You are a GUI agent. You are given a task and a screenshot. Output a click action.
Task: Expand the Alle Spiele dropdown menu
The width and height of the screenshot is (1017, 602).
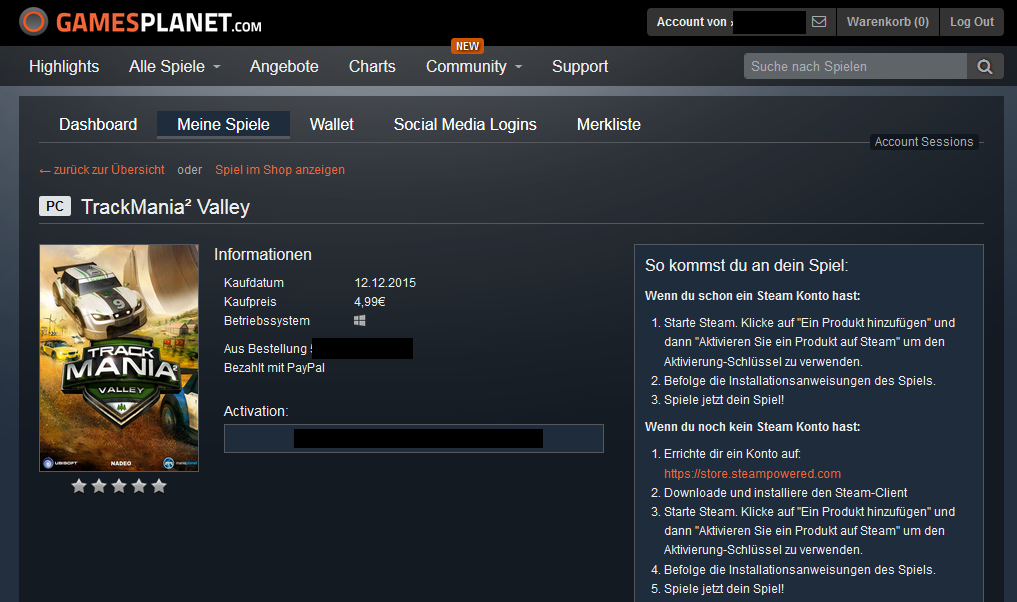[174, 67]
